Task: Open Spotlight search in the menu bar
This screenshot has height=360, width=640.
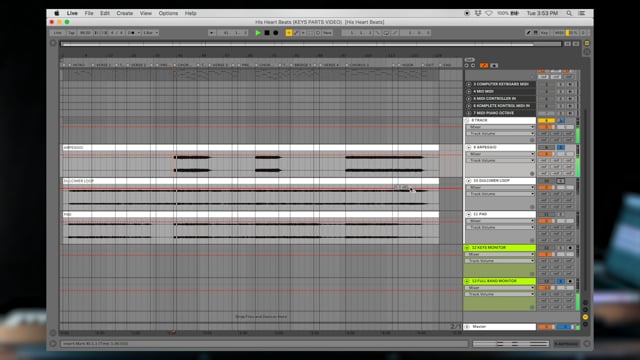Action: pos(569,13)
